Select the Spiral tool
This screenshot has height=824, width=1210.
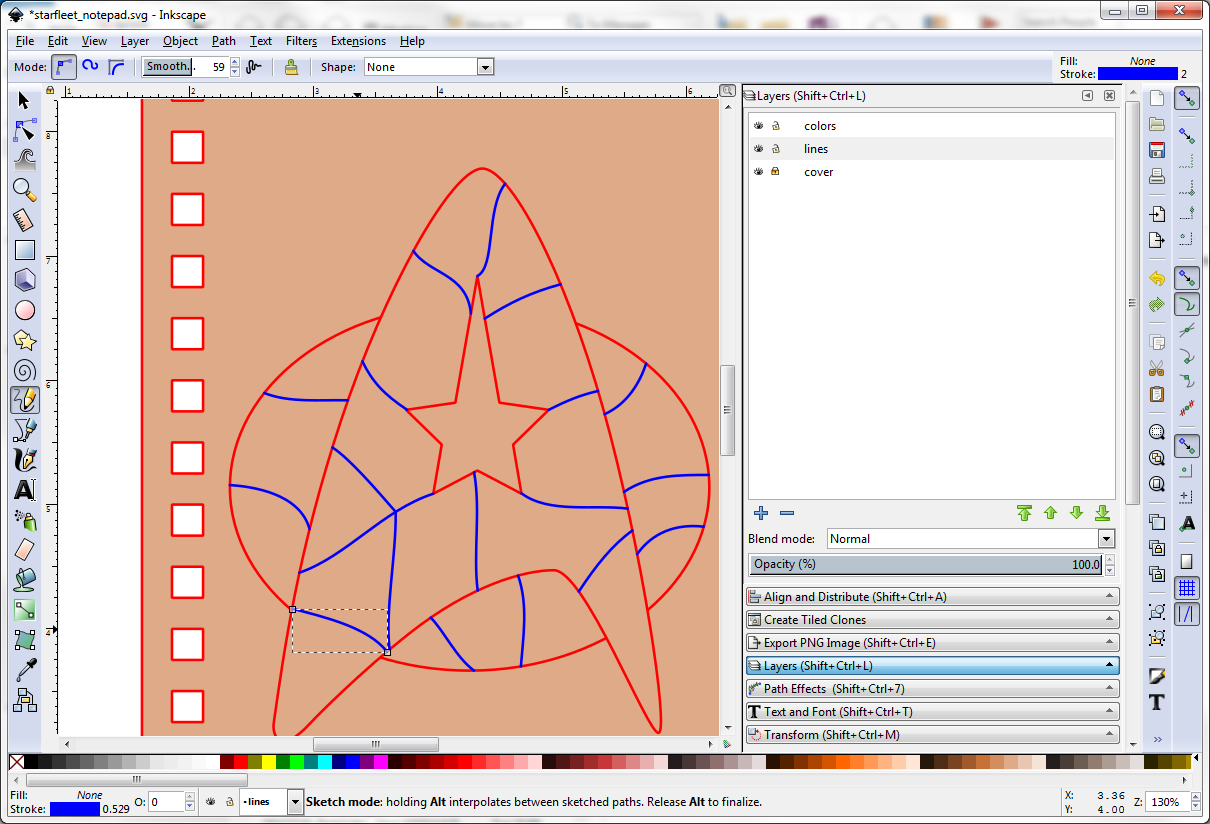(24, 370)
